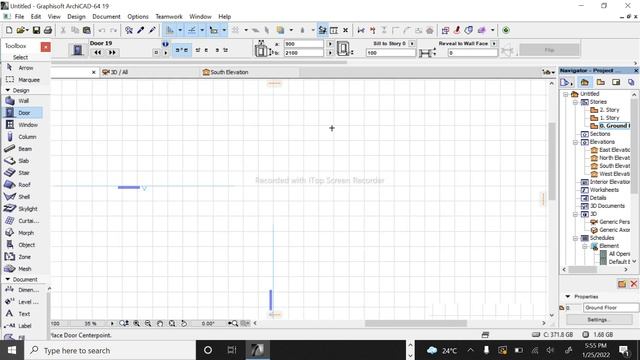Image resolution: width=640 pixels, height=360 pixels.
Task: Open the Teamwork menu
Action: (x=169, y=16)
